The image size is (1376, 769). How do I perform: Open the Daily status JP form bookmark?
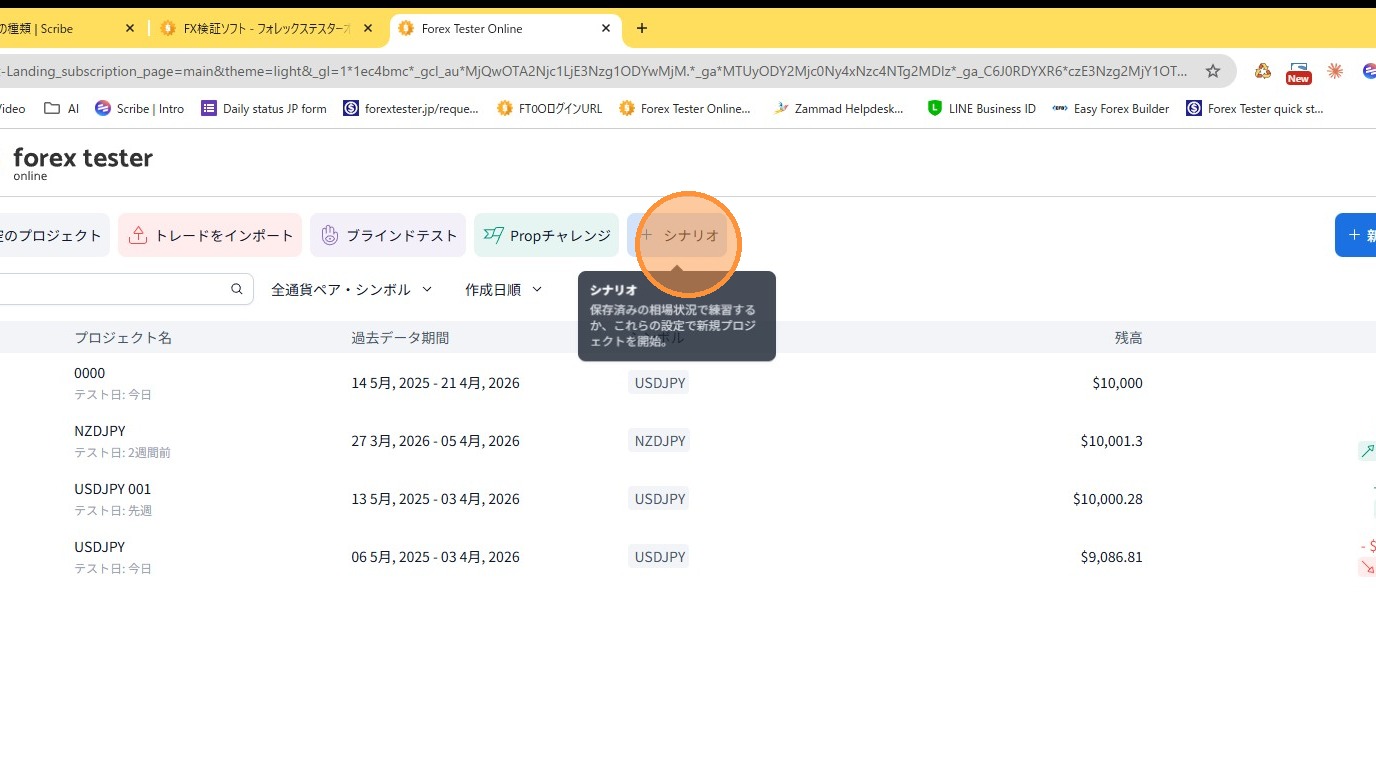[x=264, y=109]
